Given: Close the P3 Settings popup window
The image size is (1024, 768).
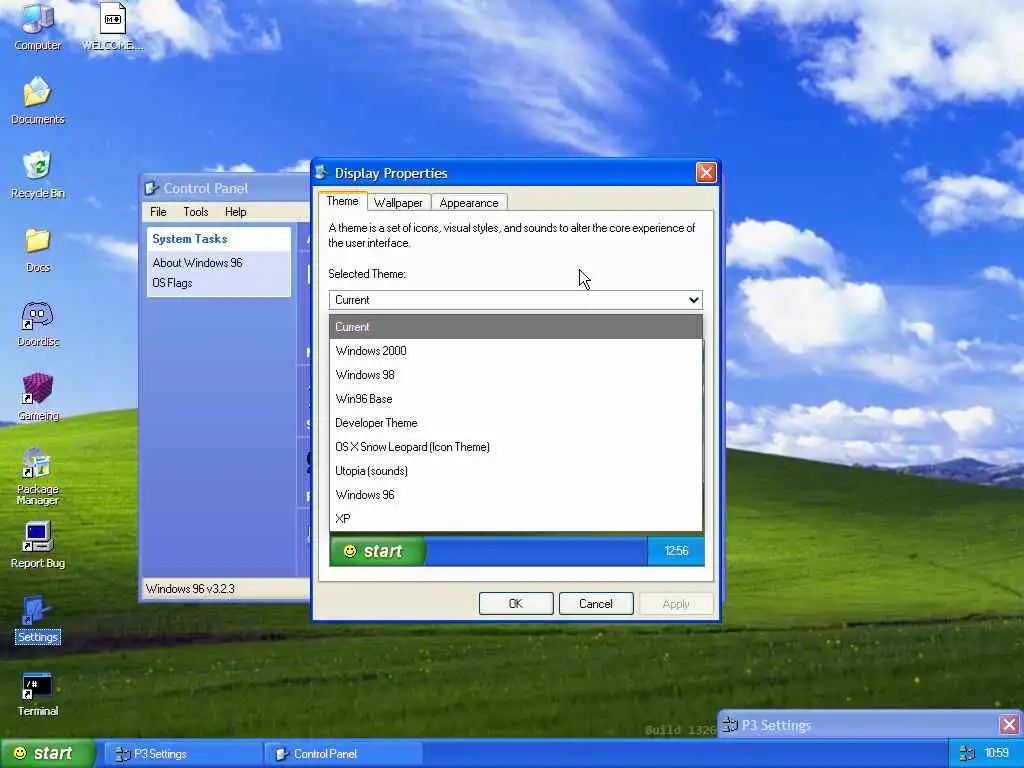Looking at the screenshot, I should (1009, 724).
